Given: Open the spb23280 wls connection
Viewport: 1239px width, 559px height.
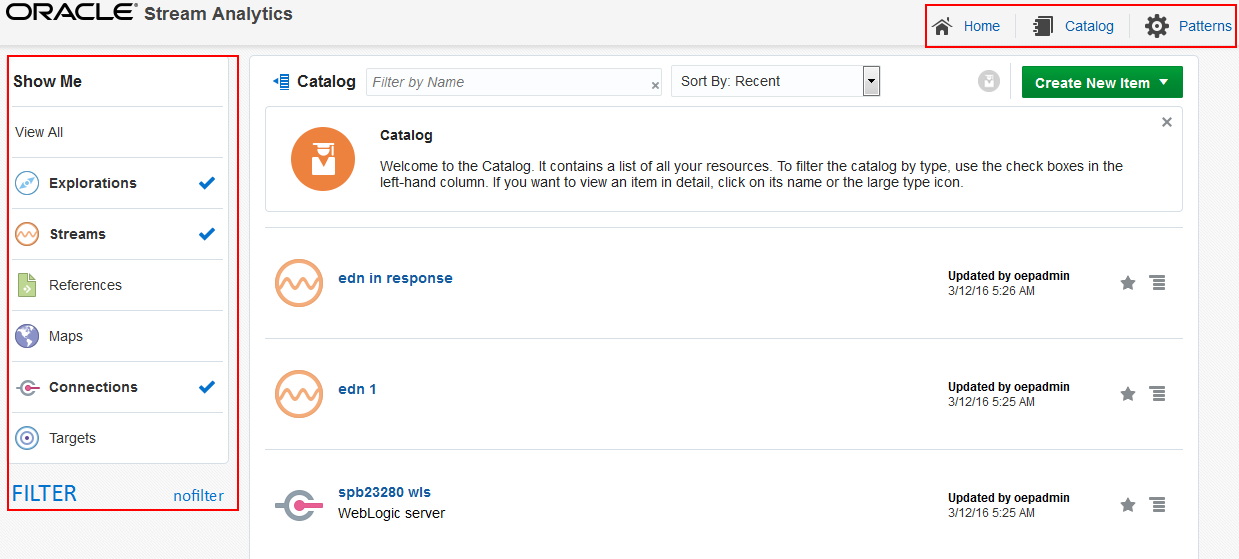Looking at the screenshot, I should (x=384, y=492).
